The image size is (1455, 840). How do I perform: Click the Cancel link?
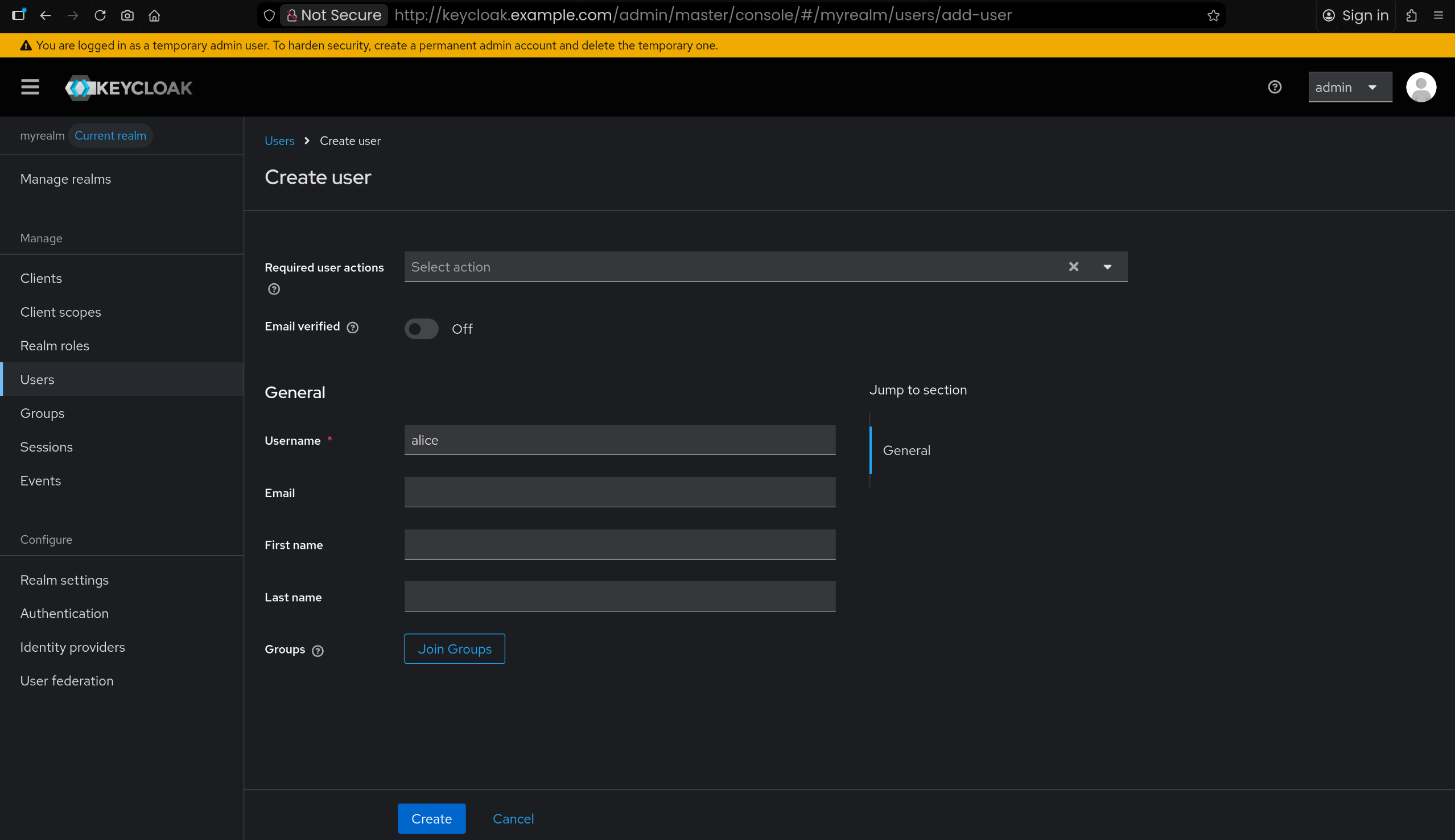[x=513, y=818]
